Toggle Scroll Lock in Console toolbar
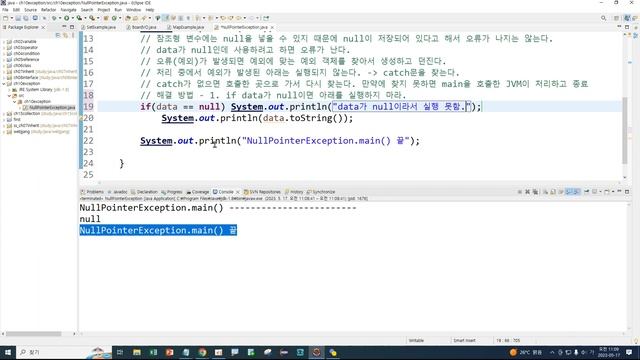Viewport: 640px width, 360px height. point(553,191)
